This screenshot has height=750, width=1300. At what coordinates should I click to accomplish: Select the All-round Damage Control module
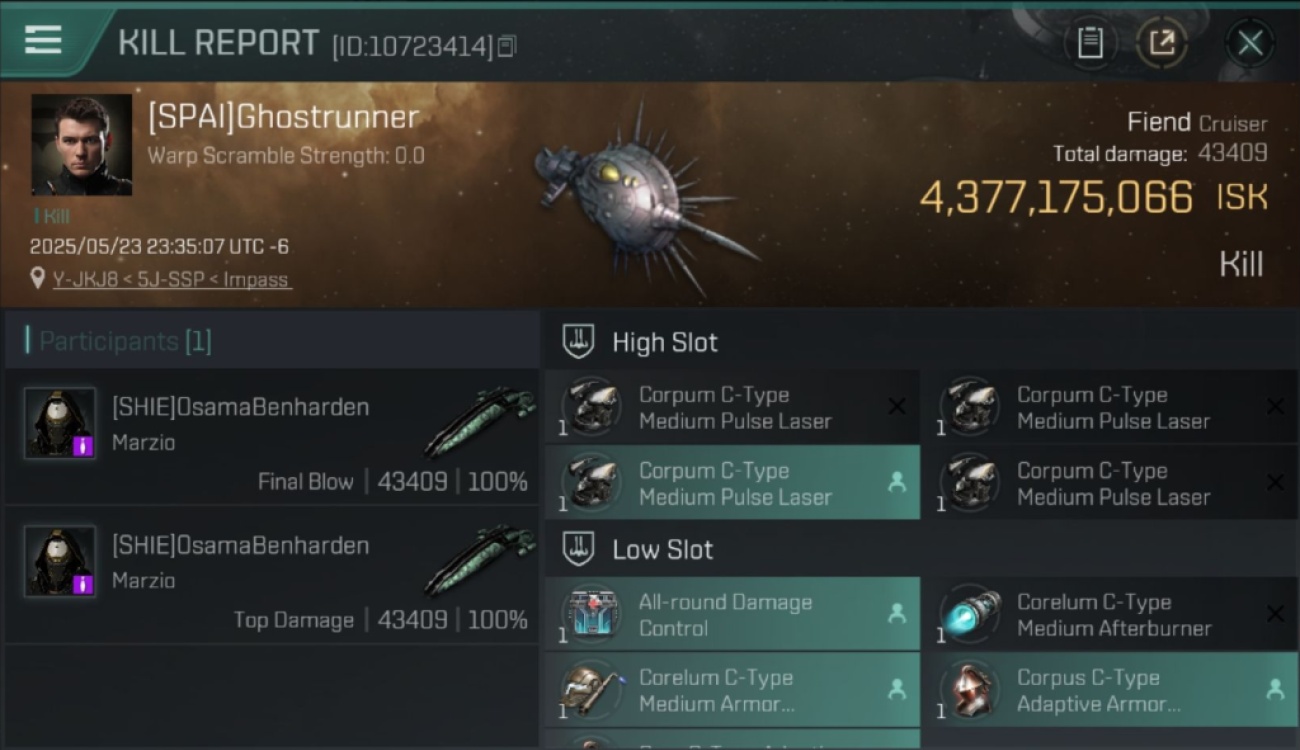(732, 615)
